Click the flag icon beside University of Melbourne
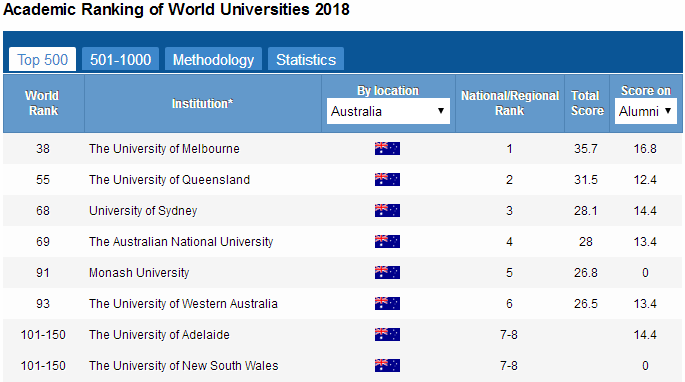This screenshot has width=685, height=382. [387, 149]
